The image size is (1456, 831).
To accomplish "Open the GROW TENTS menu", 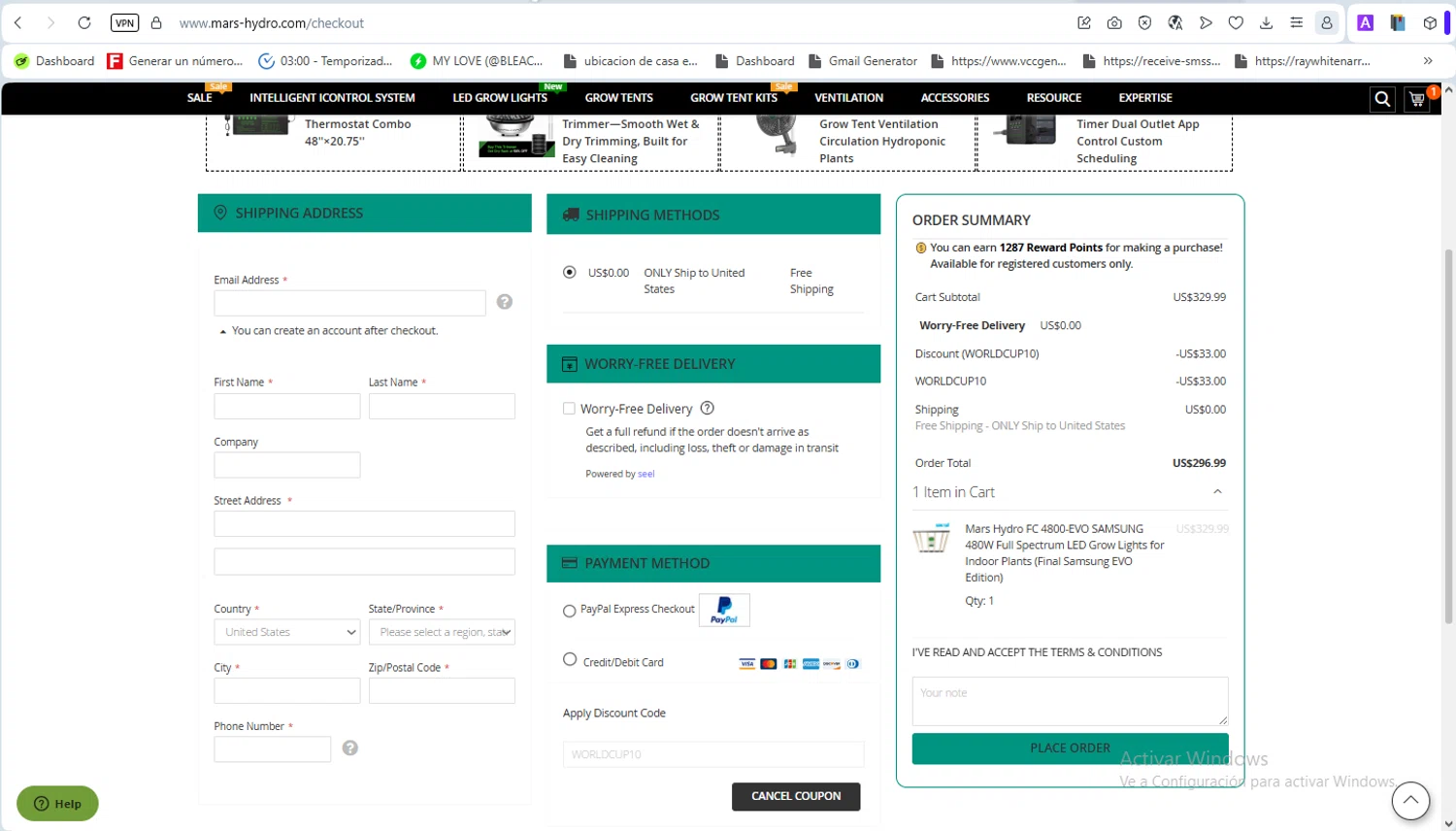I will (619, 98).
